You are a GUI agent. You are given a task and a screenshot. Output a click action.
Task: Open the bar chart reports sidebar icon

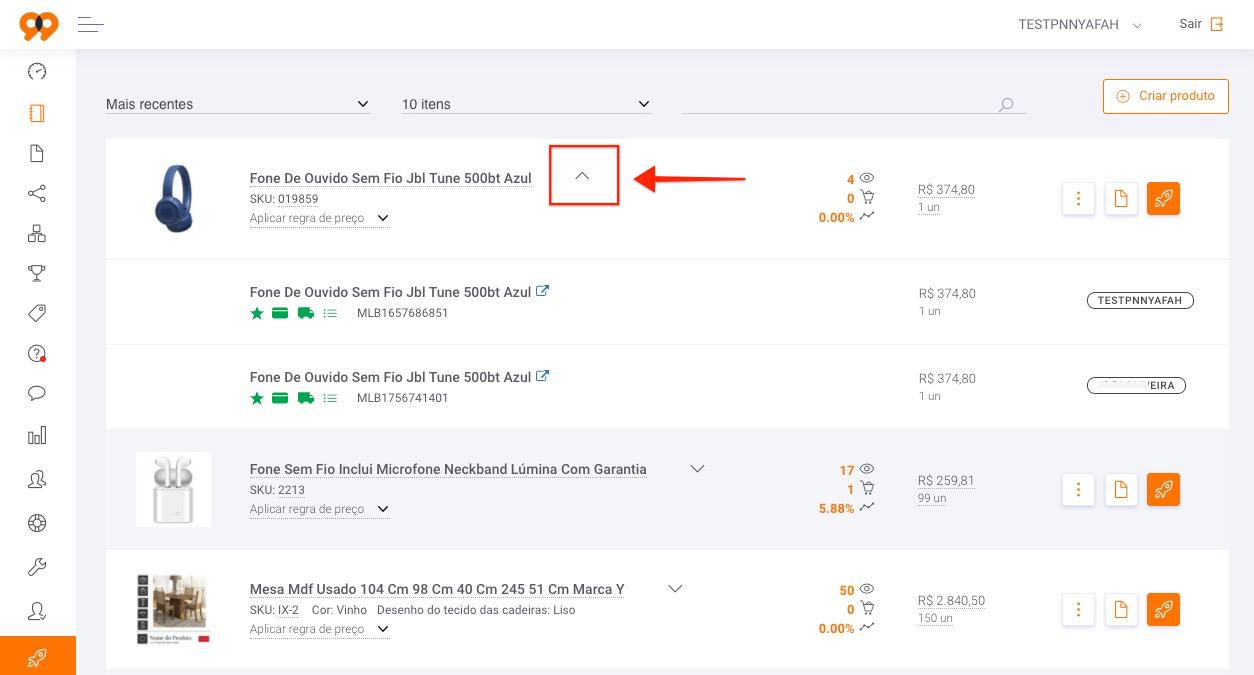[37, 435]
